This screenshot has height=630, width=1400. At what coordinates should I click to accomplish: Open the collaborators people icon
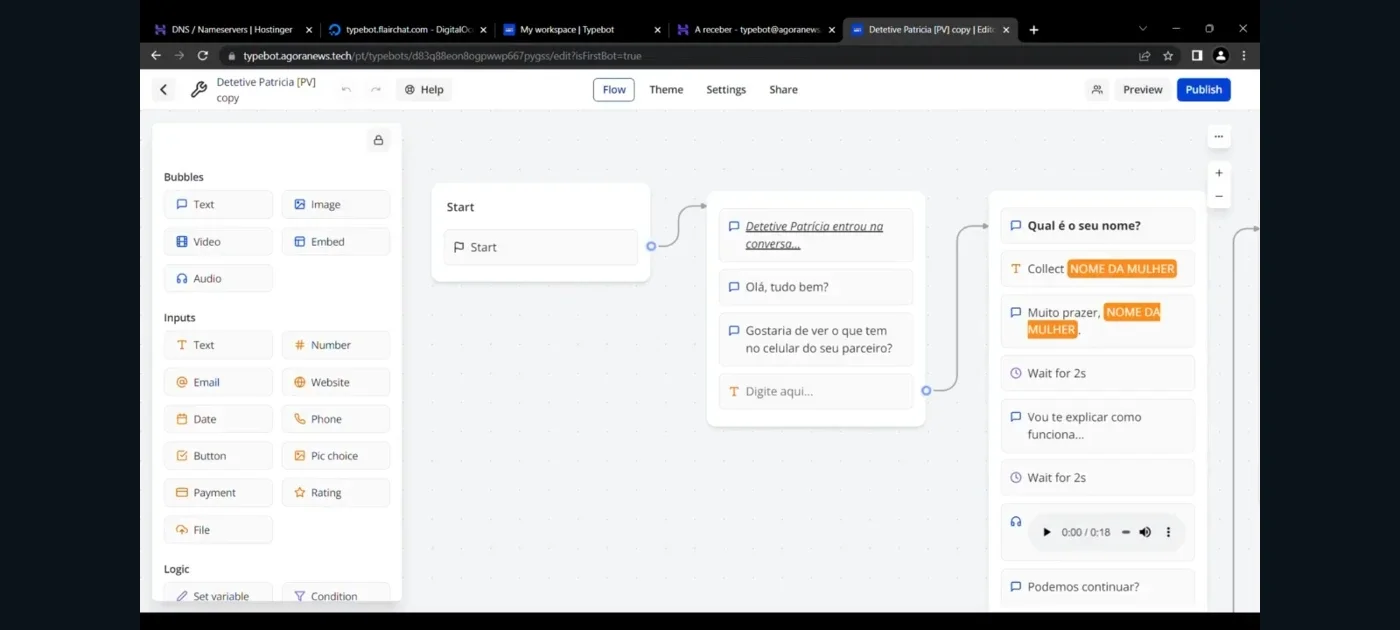click(x=1097, y=90)
